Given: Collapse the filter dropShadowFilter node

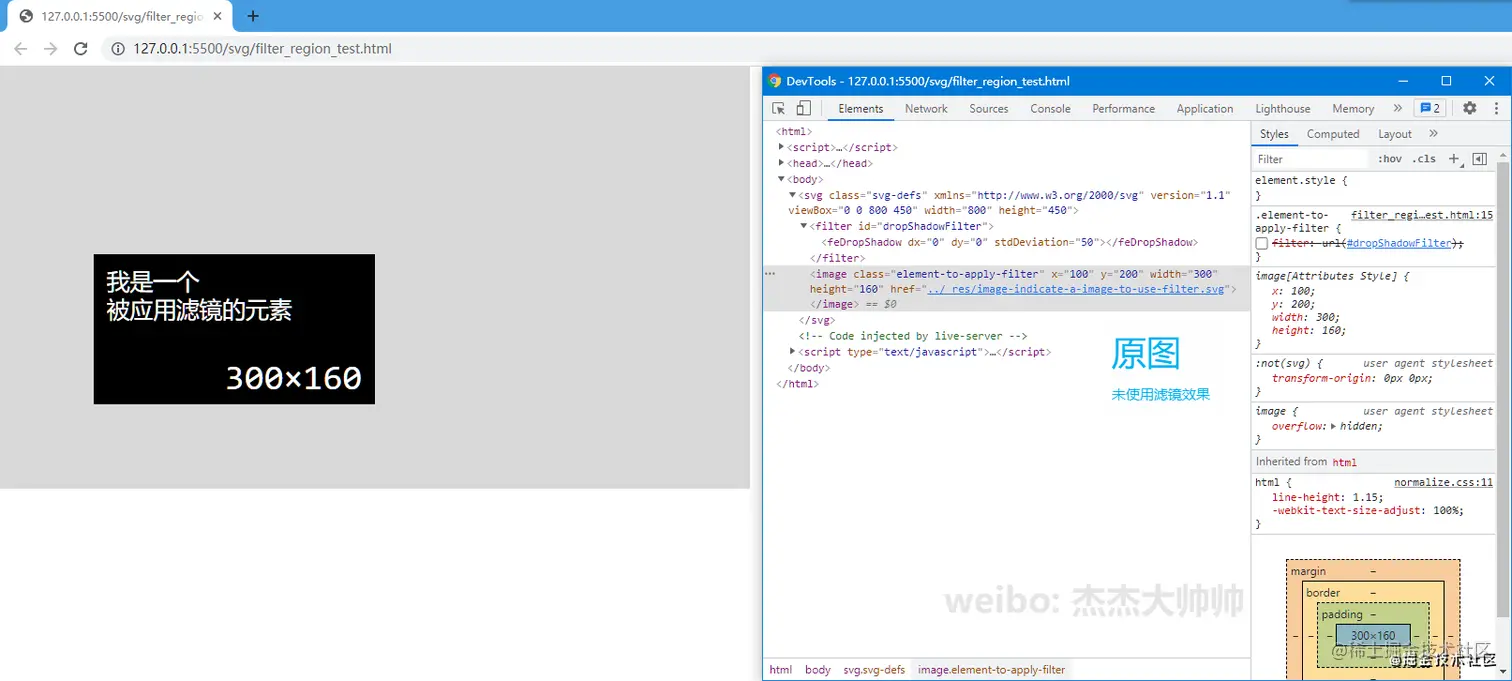Looking at the screenshot, I should [804, 226].
